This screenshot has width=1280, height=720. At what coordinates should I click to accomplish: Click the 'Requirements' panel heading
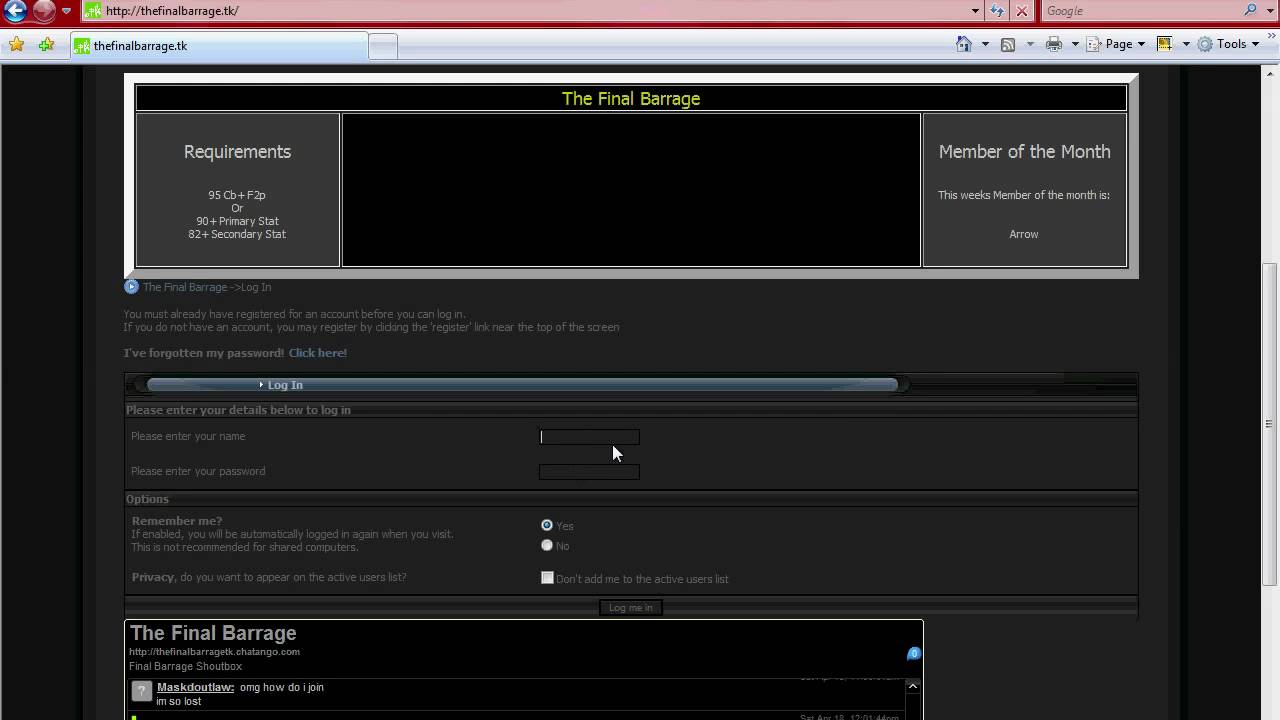(x=237, y=152)
